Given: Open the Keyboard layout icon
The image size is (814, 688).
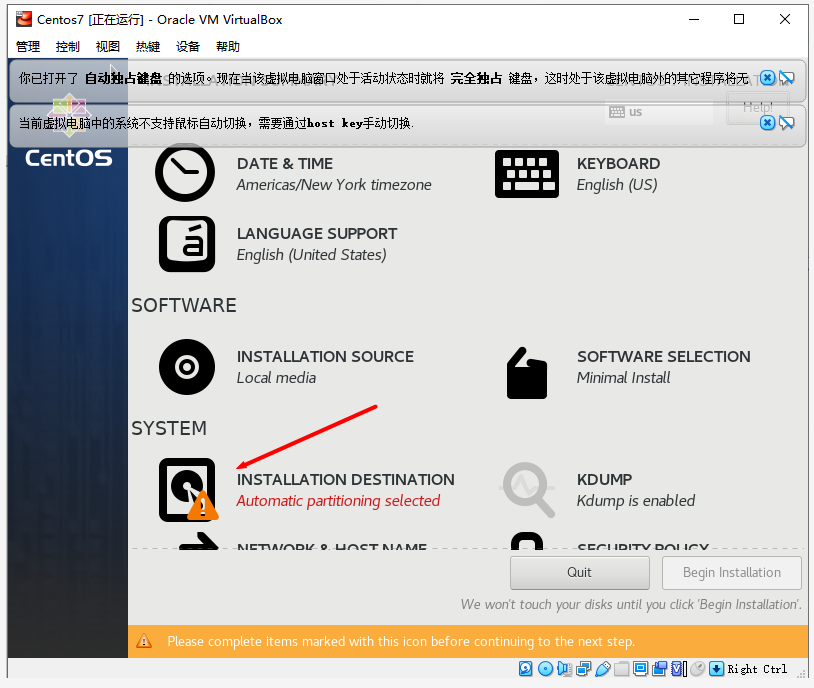Looking at the screenshot, I should click(x=526, y=174).
